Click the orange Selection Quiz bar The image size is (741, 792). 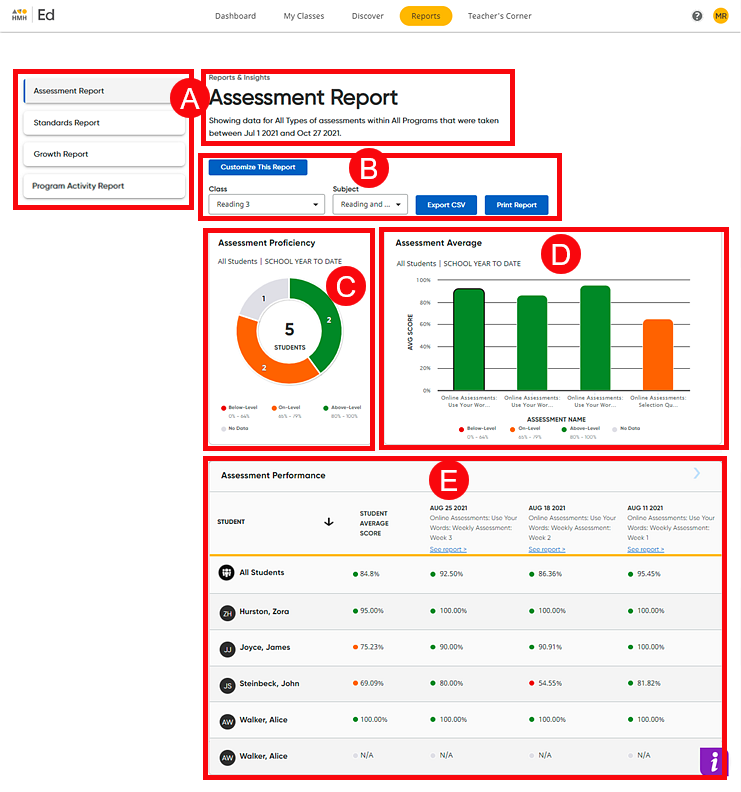658,355
